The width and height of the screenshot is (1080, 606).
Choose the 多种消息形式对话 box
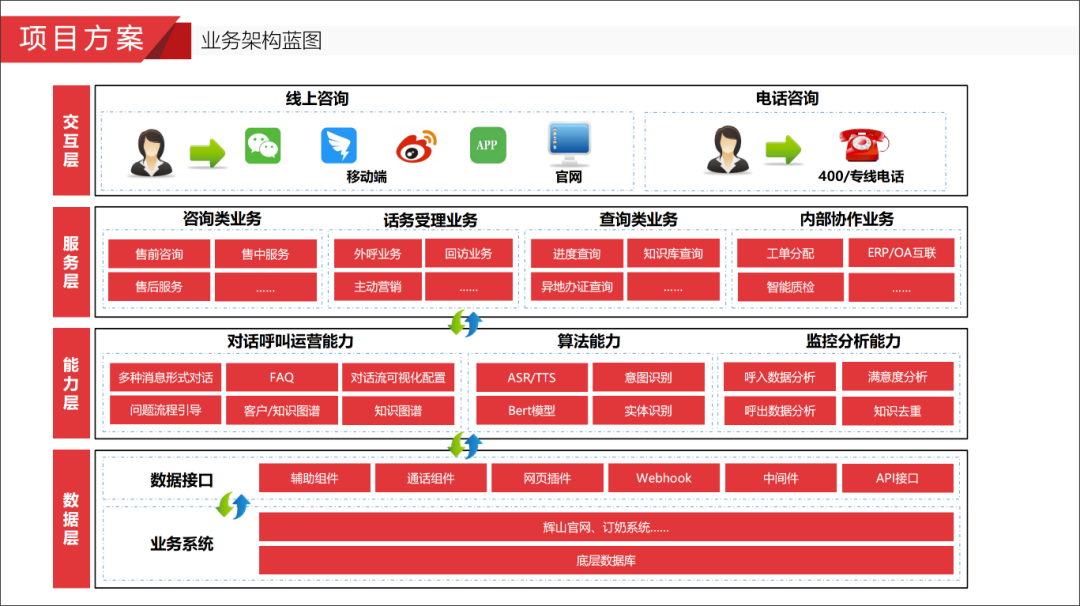pyautogui.click(x=165, y=377)
